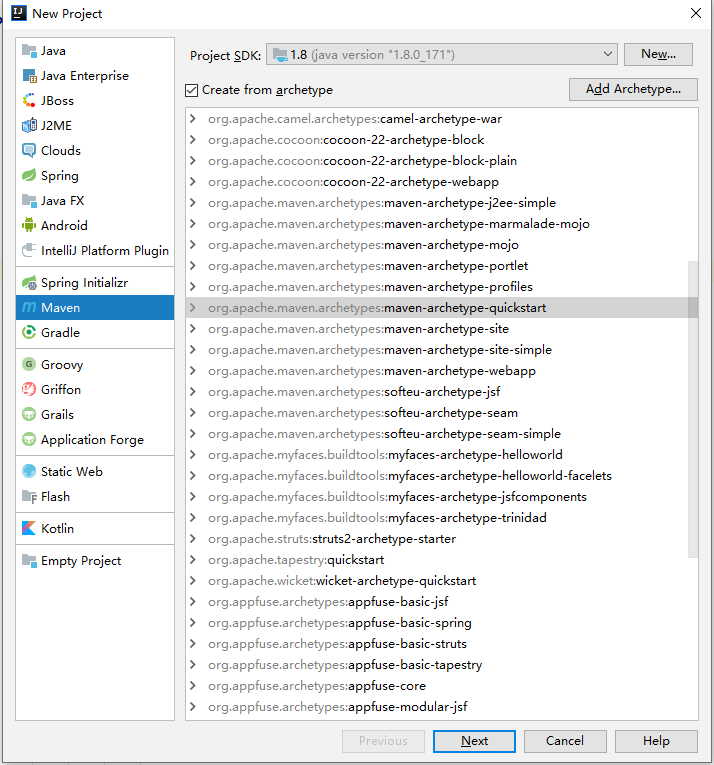Close the New Project dialog
This screenshot has width=714, height=765.
[x=696, y=13]
